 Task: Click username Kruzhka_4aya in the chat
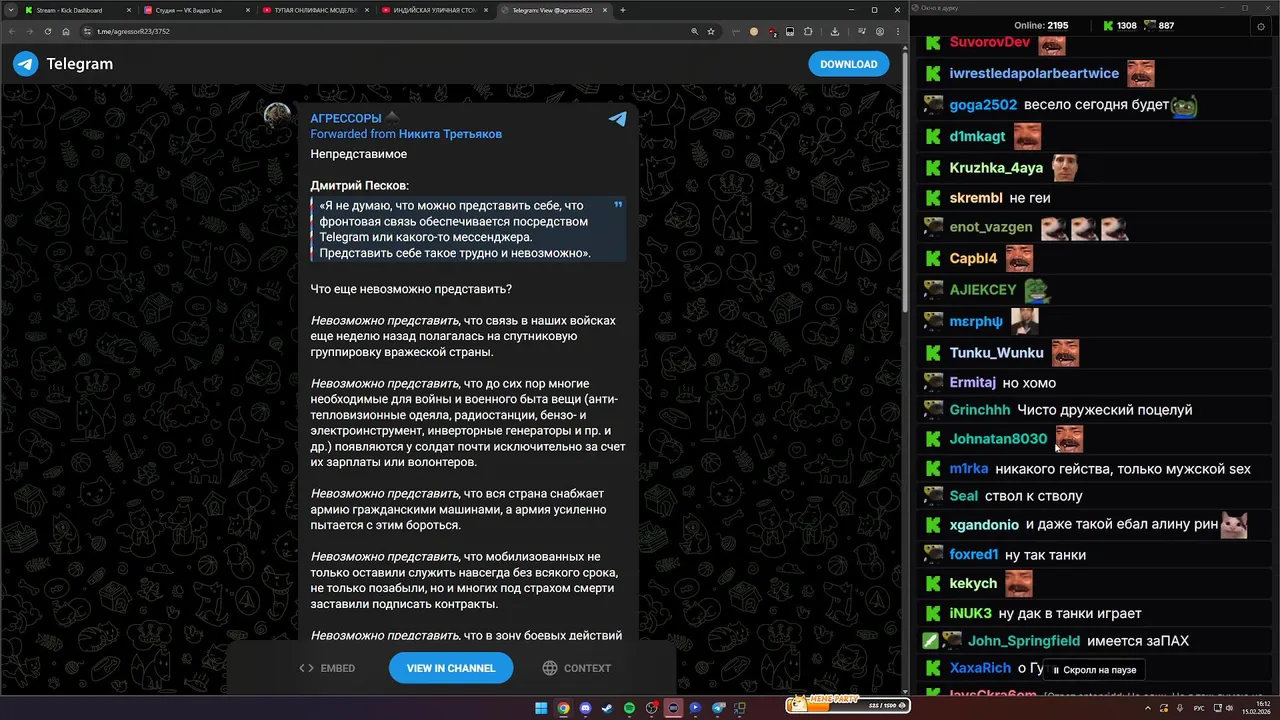click(x=996, y=168)
